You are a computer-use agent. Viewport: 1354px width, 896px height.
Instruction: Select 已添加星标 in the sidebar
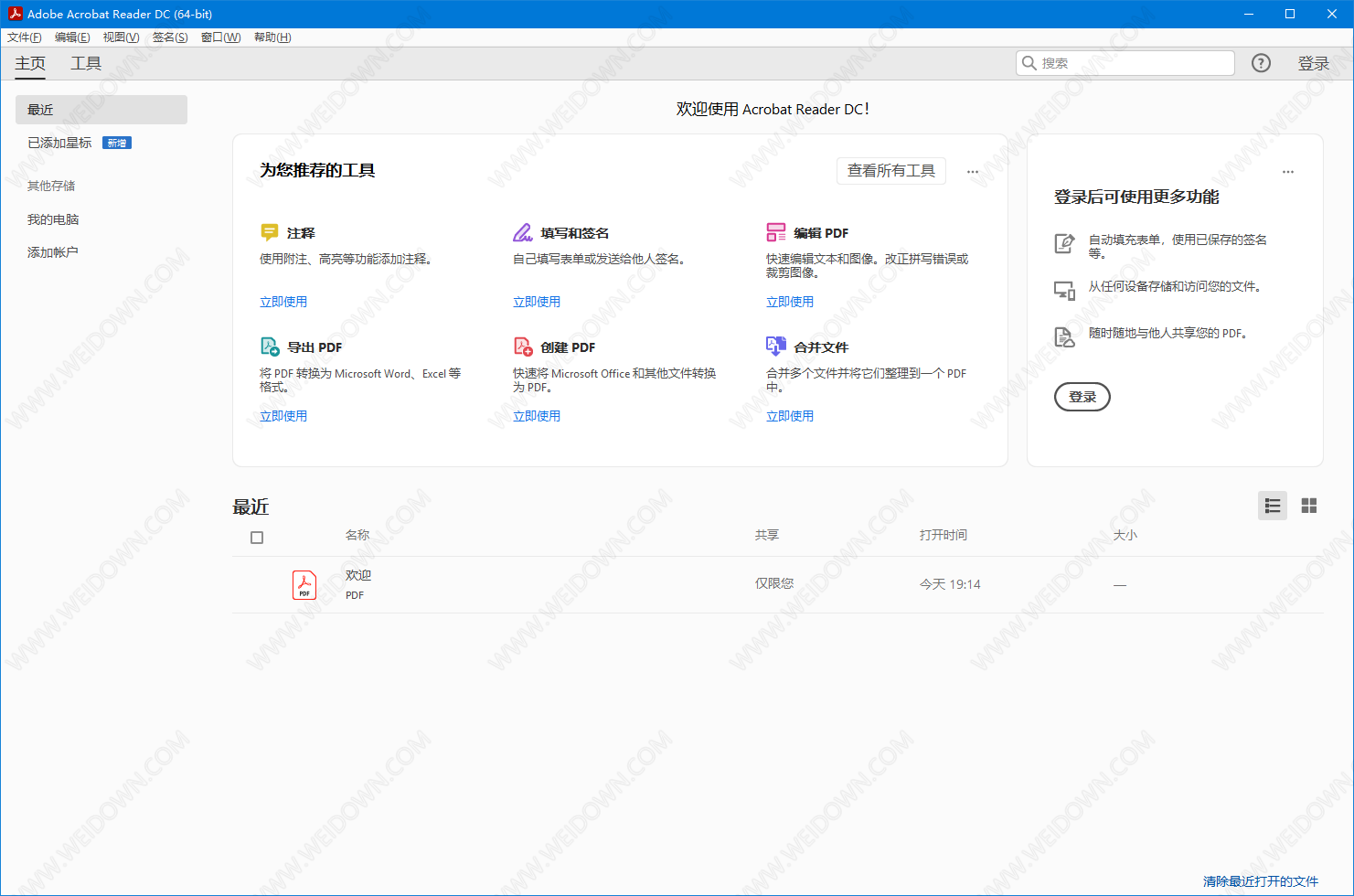(x=59, y=143)
